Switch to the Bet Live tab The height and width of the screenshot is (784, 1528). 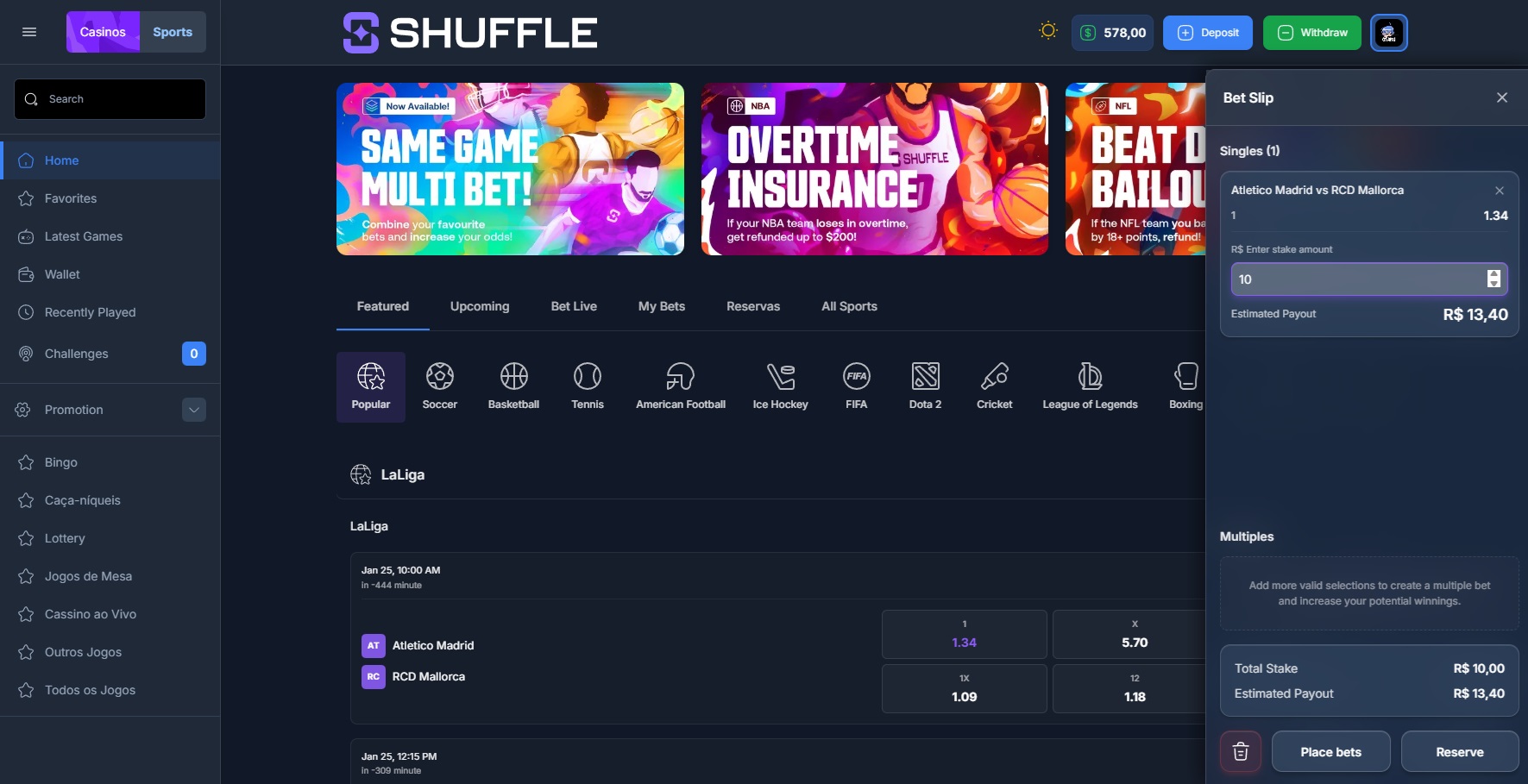point(574,306)
